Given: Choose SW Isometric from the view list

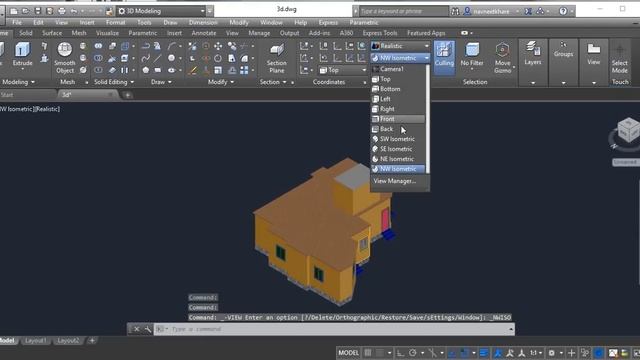Looking at the screenshot, I should pyautogui.click(x=398, y=139).
